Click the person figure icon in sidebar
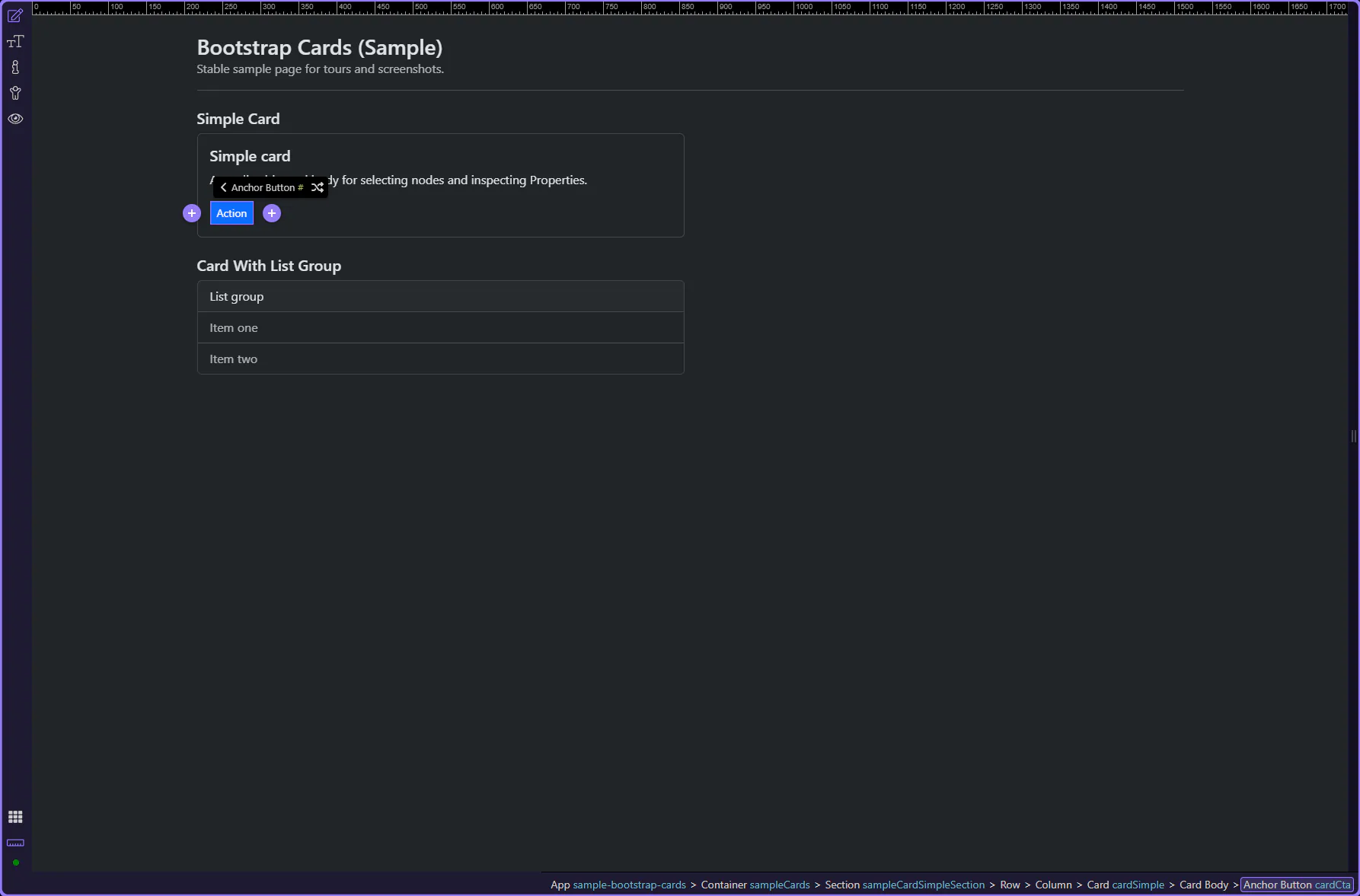1360x896 pixels. click(x=15, y=93)
